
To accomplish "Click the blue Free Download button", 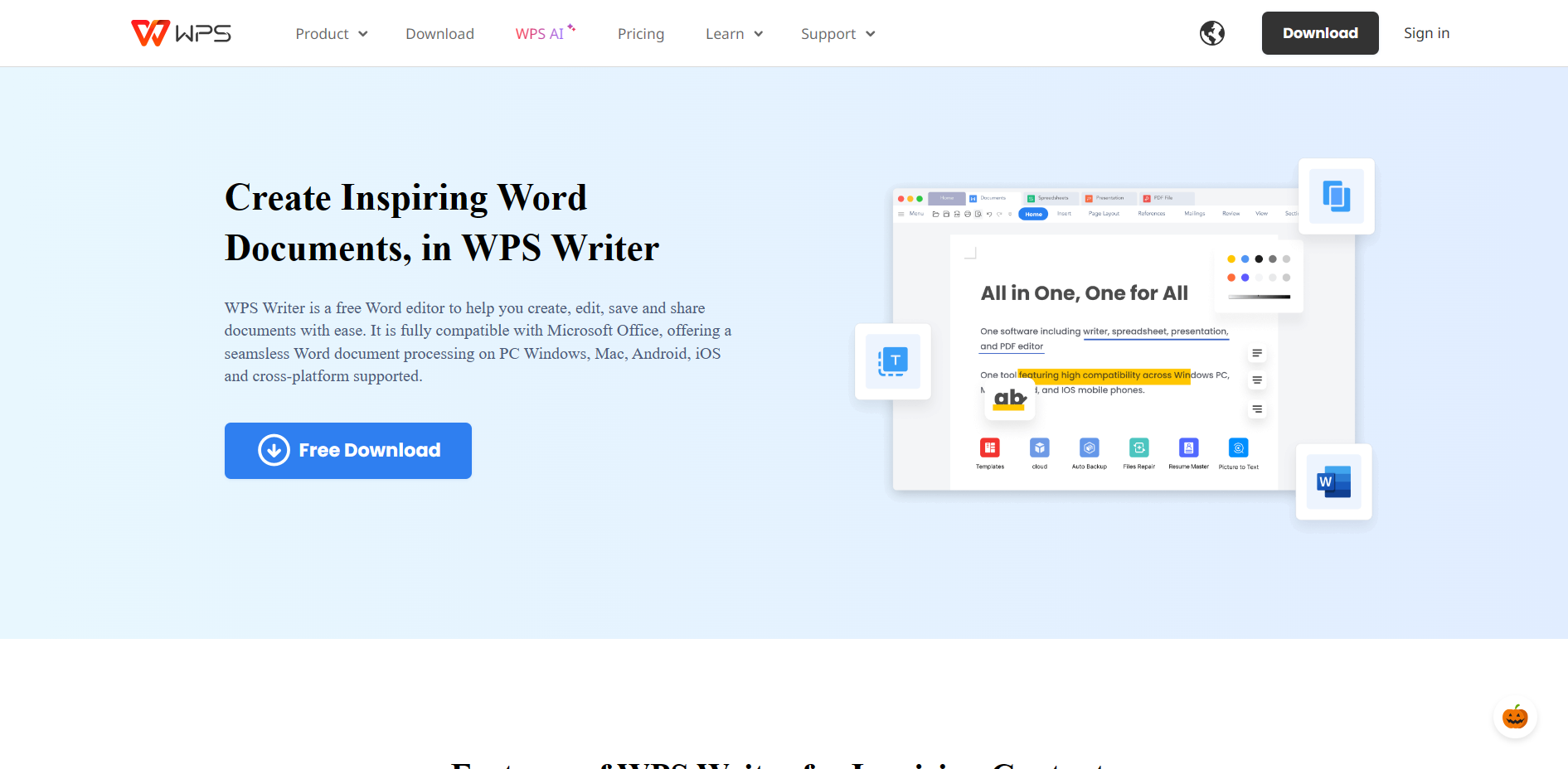I will pos(348,451).
